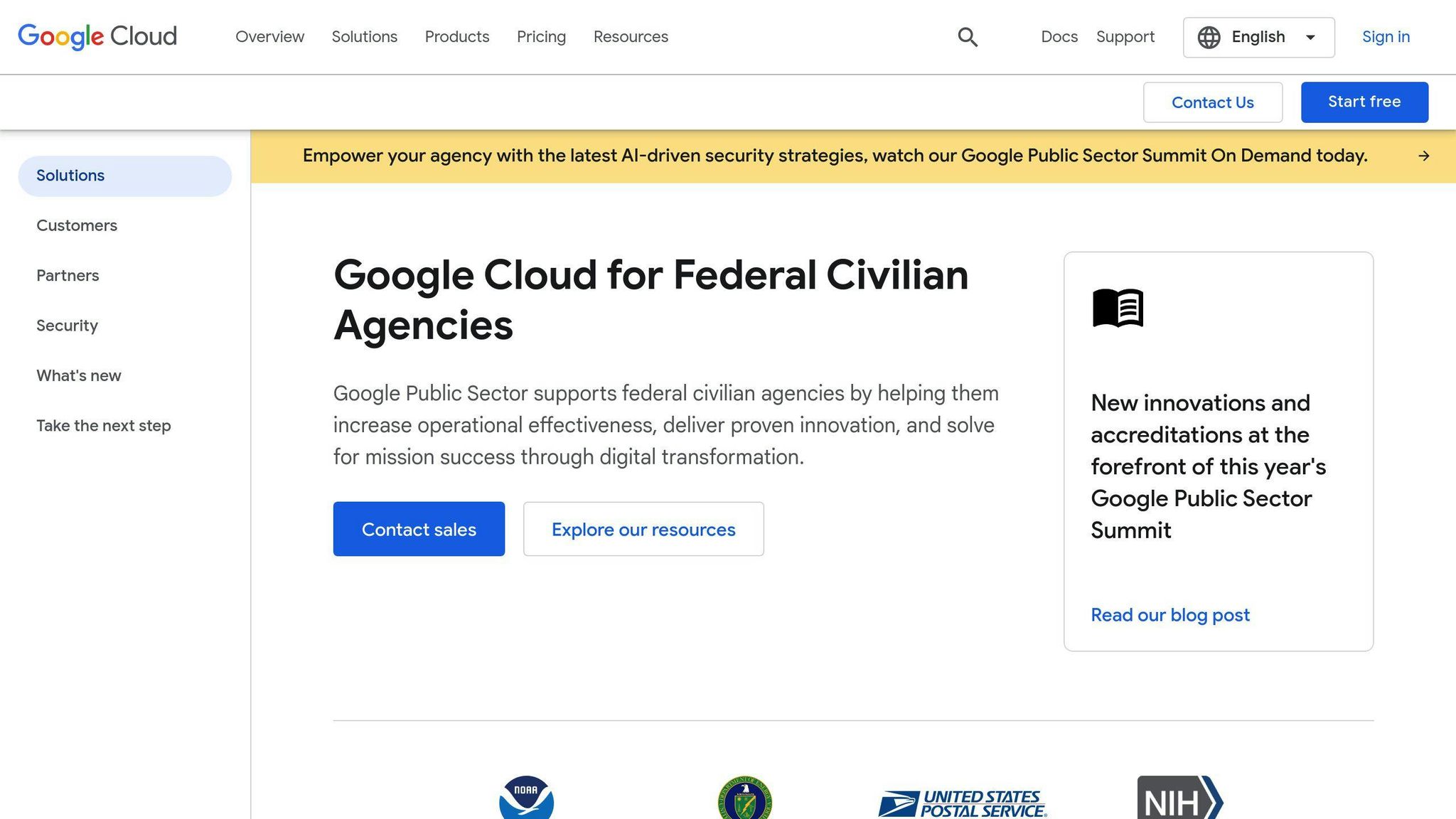The height and width of the screenshot is (819, 1456).
Task: Click the 'Google Public Sector supports' paragraph
Action: click(x=666, y=425)
